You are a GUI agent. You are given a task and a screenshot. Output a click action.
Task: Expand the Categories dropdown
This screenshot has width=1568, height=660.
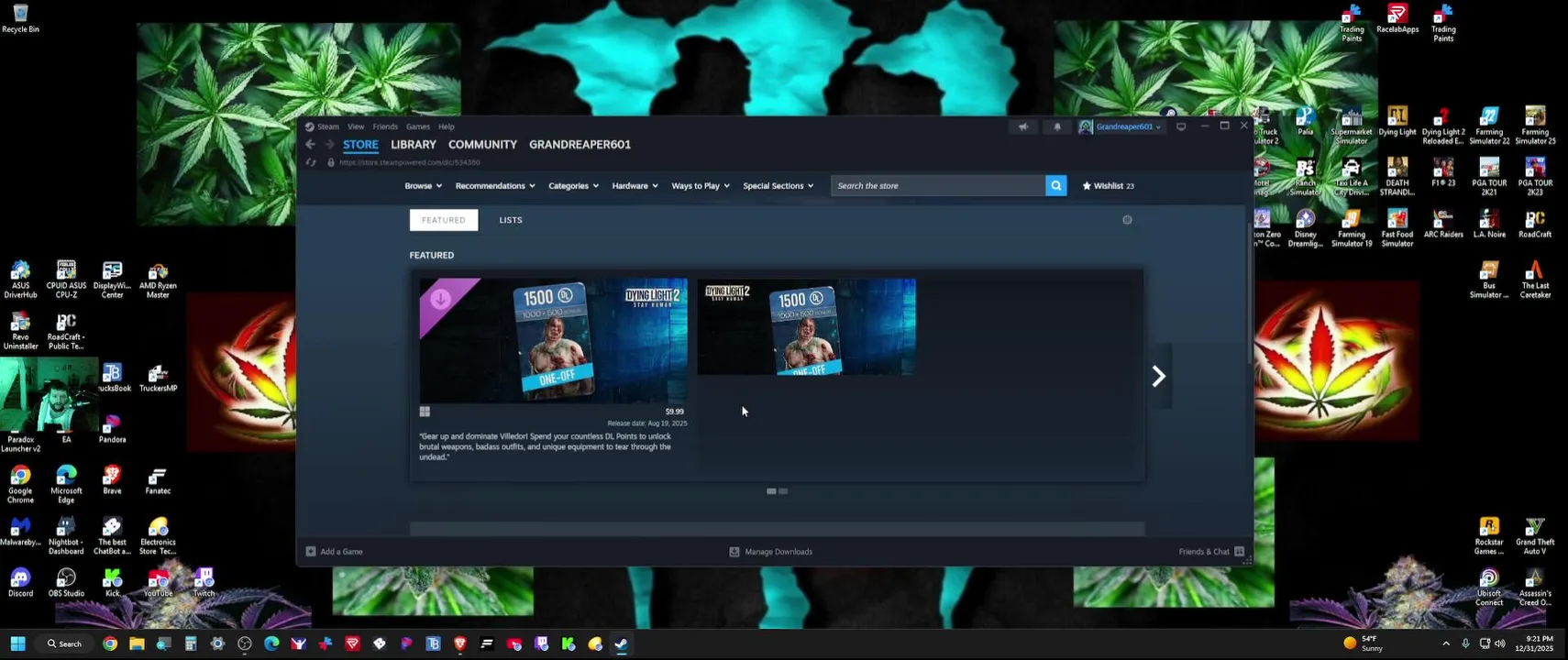(574, 185)
